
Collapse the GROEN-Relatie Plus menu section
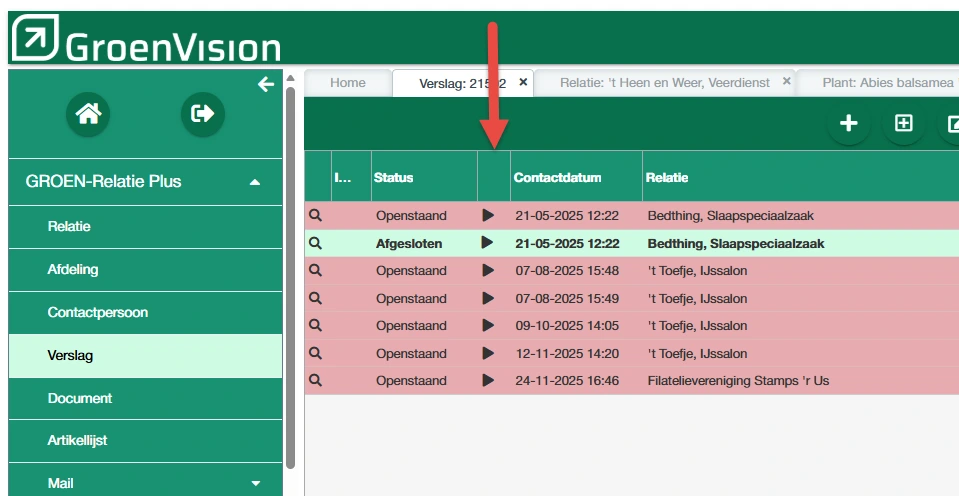coord(255,182)
